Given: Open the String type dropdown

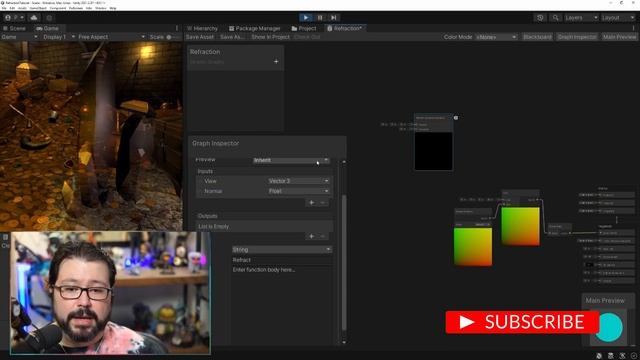Looking at the screenshot, I should (x=282, y=249).
